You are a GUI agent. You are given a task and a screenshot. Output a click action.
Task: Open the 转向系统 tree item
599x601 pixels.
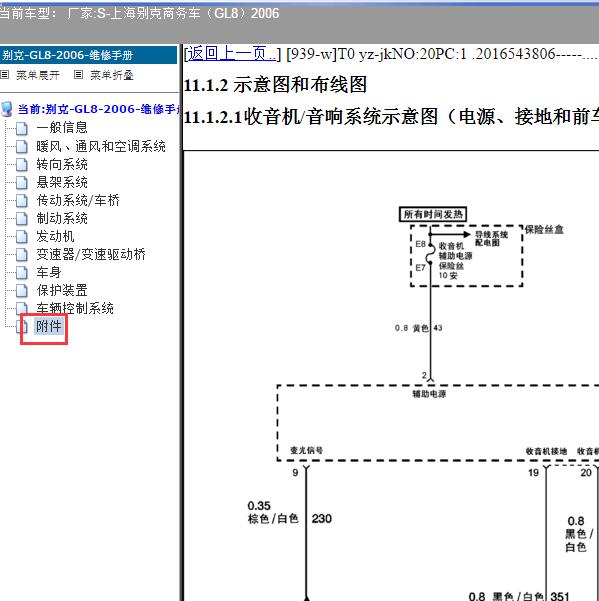click(62, 164)
